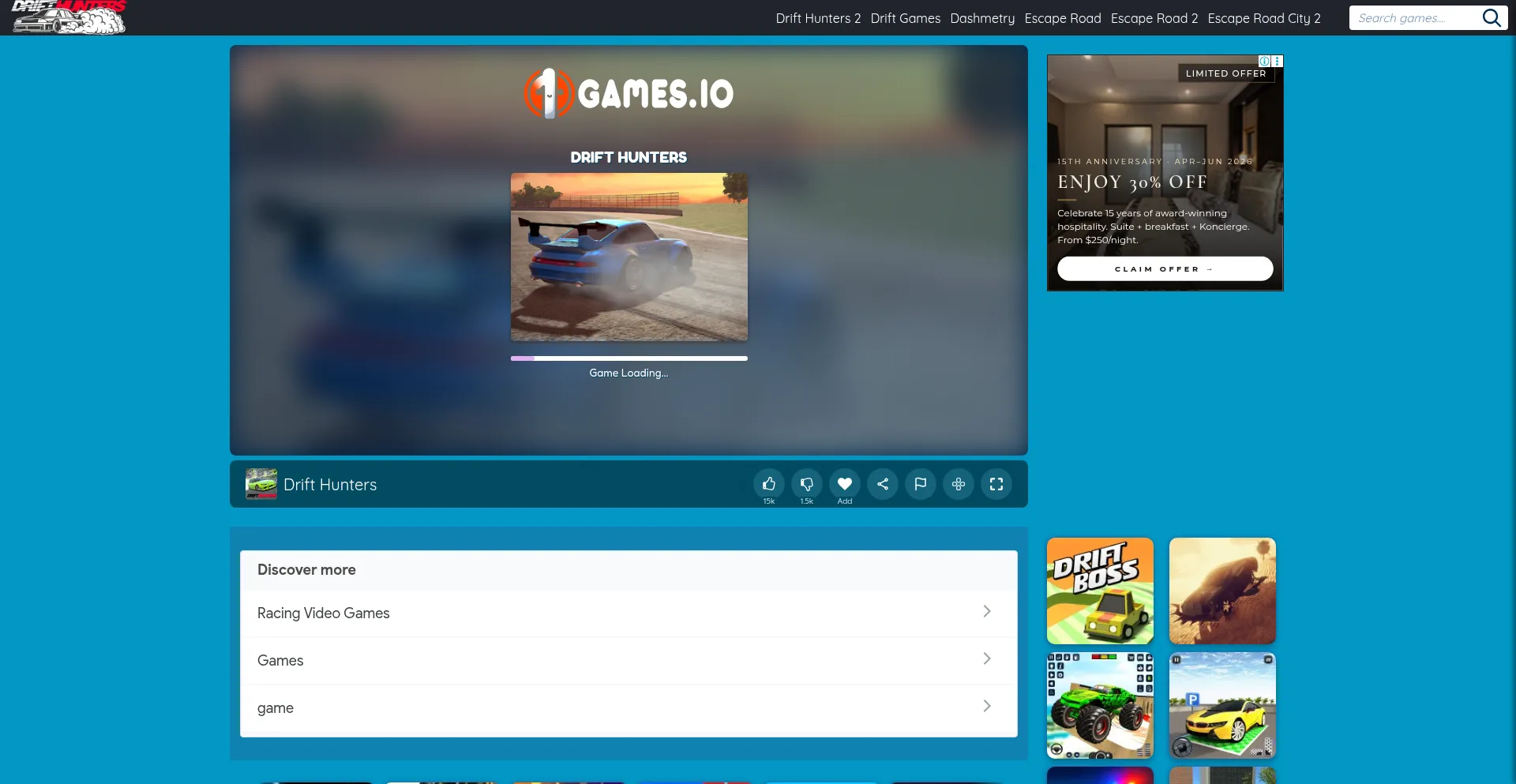Screen dimensions: 1516x784
Task: Open Escape Road City 2 nav link
Action: (x=1264, y=18)
